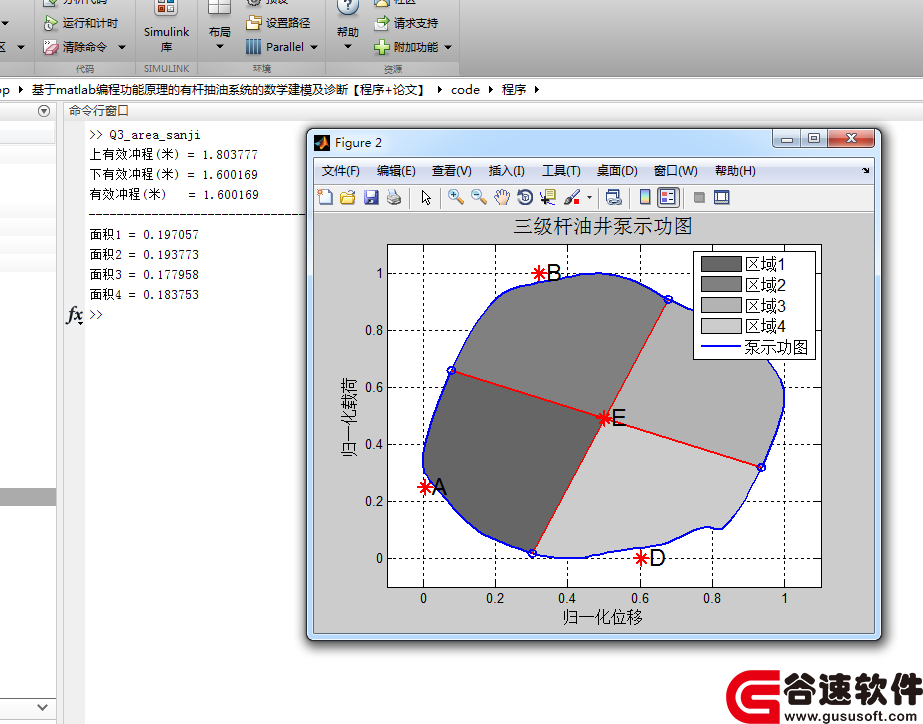This screenshot has height=724, width=923.
Task: Click the 清除命令 eraser icon
Action: 50,47
